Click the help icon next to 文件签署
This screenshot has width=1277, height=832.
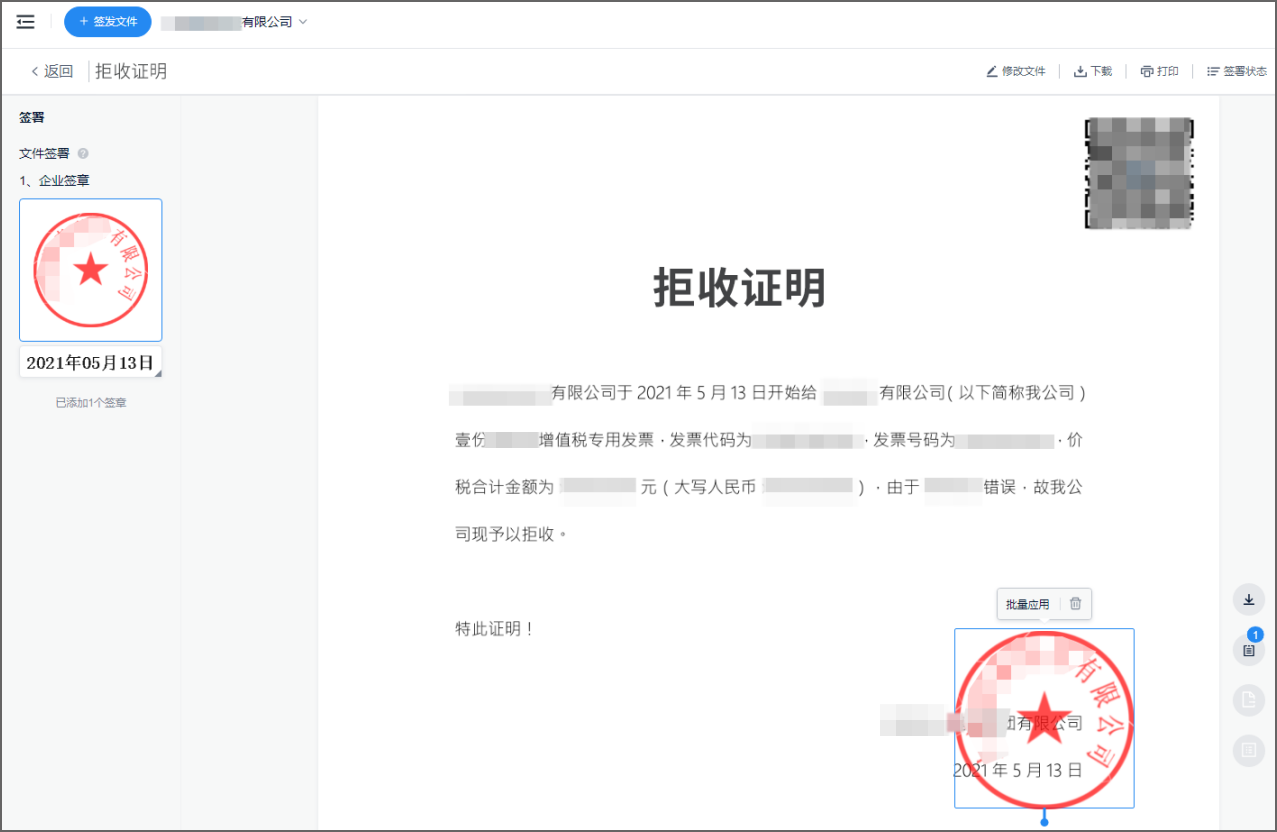coord(83,154)
